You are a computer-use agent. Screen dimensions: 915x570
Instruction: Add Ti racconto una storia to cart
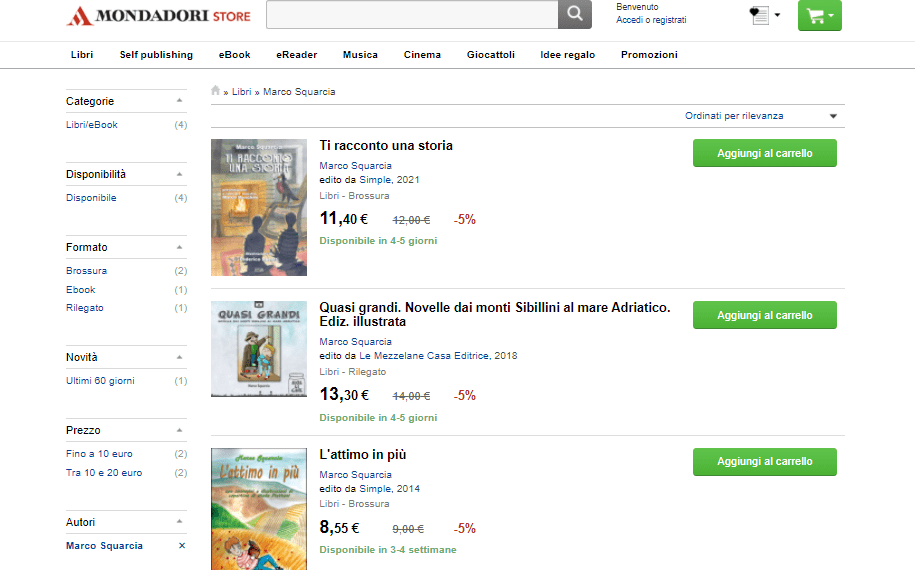point(764,153)
